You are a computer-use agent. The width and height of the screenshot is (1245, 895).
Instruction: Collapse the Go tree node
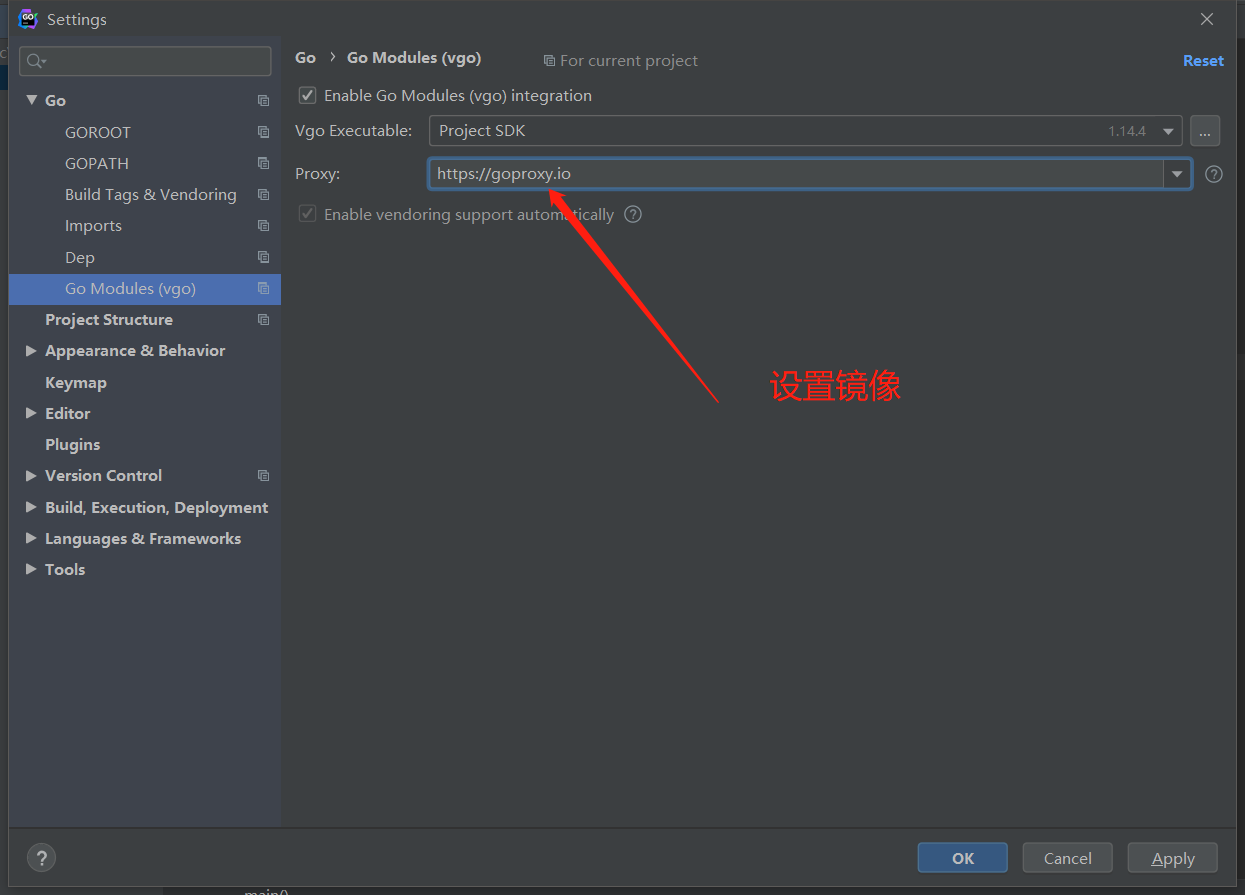[x=31, y=100]
